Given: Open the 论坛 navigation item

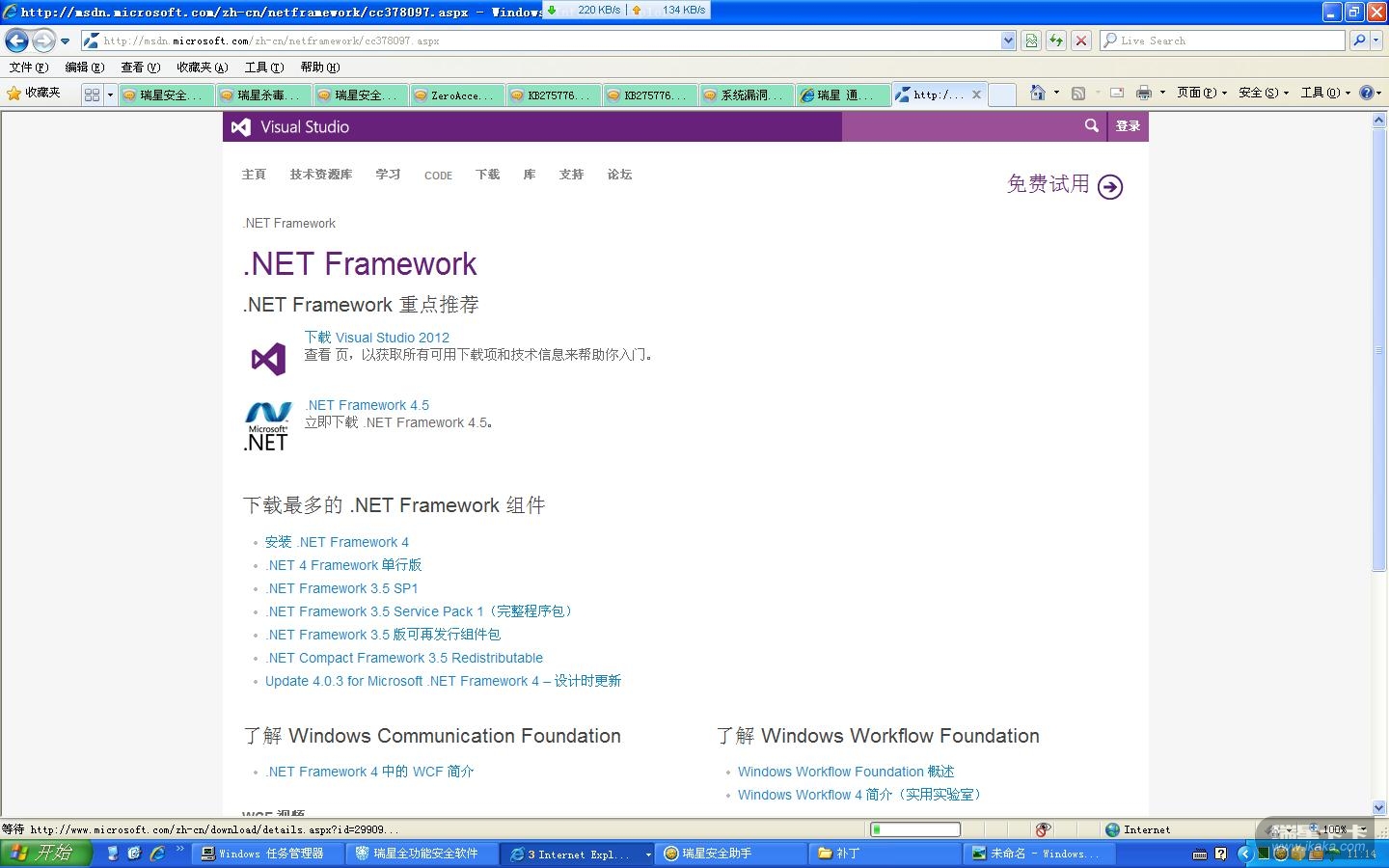Looking at the screenshot, I should coord(619,175).
